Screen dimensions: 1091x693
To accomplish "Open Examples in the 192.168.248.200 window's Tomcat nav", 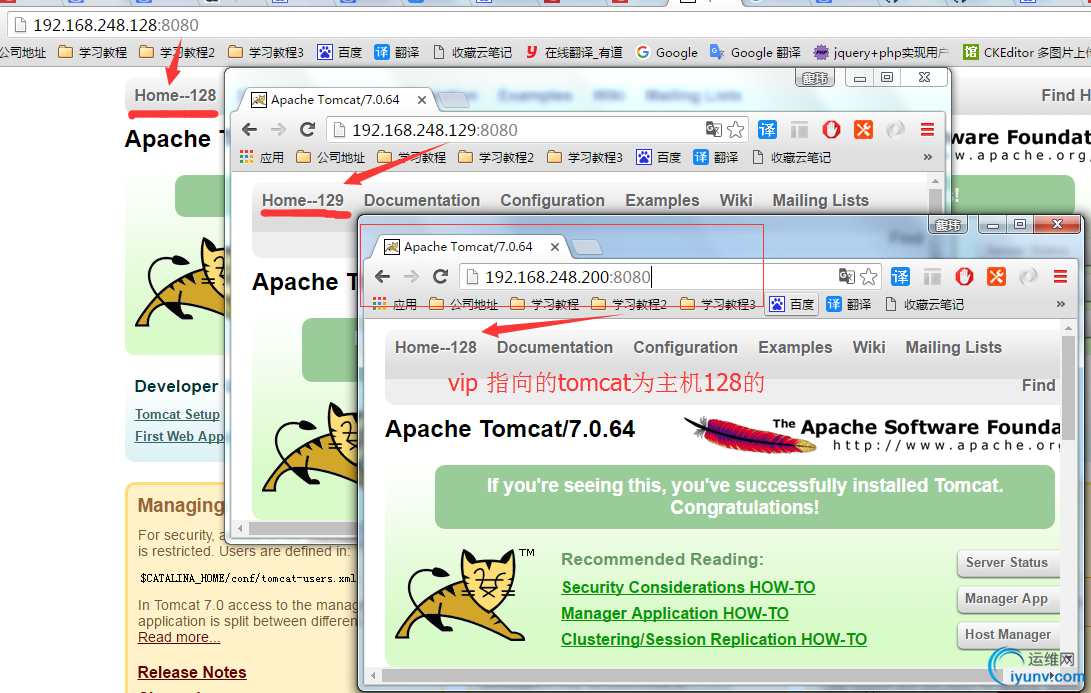I will [795, 347].
